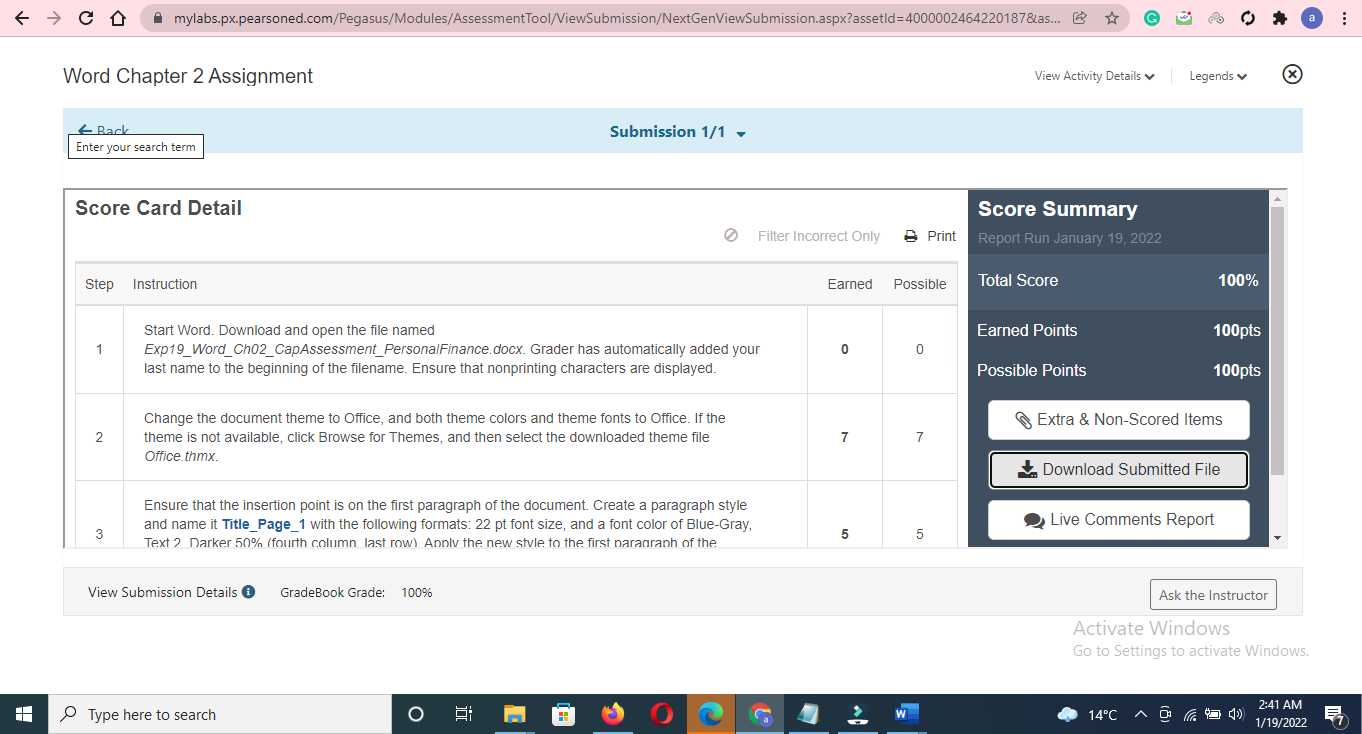Expand View Activity Details dropdown
Image resolution: width=1362 pixels, height=734 pixels.
point(1095,76)
